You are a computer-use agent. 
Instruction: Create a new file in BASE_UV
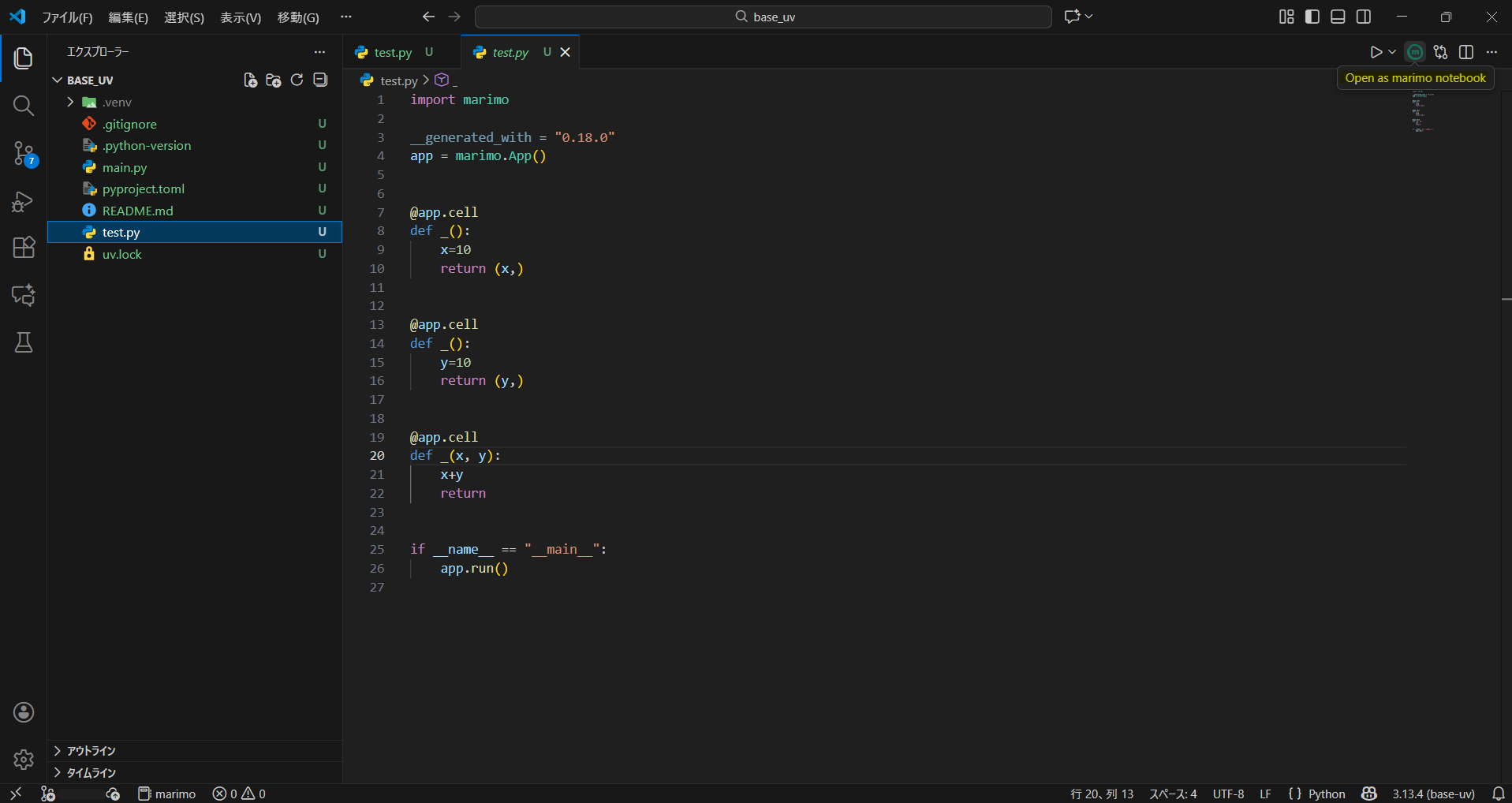click(x=249, y=80)
